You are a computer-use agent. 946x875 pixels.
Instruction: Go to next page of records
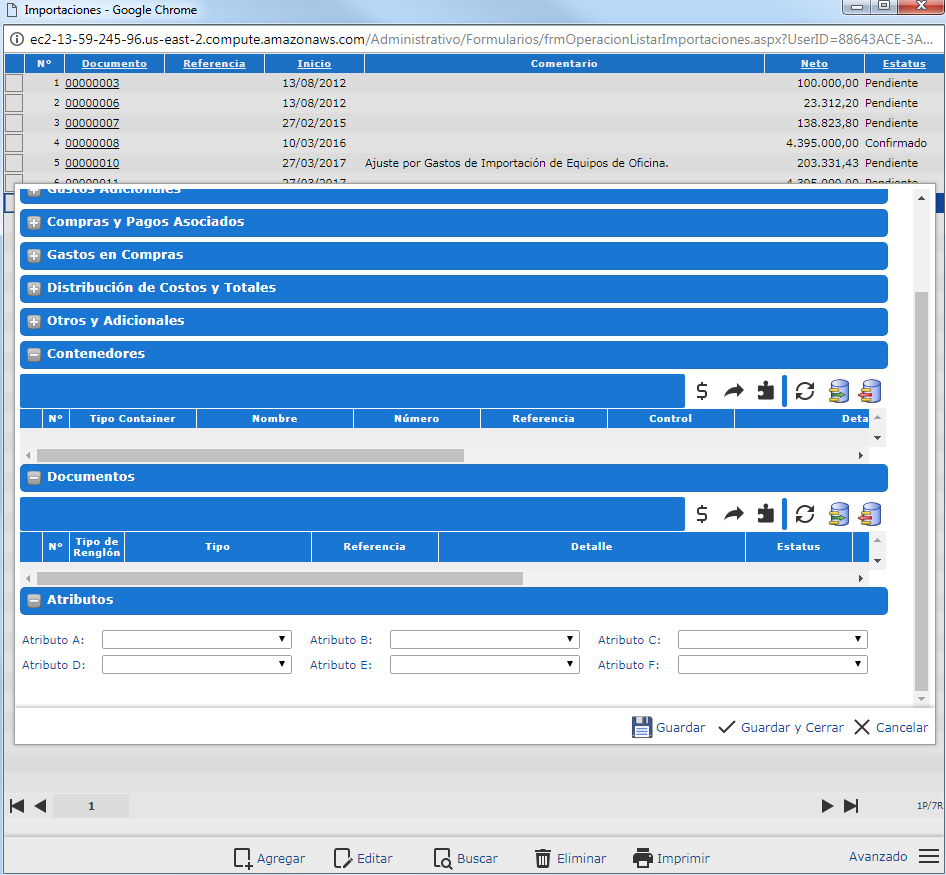coord(827,806)
